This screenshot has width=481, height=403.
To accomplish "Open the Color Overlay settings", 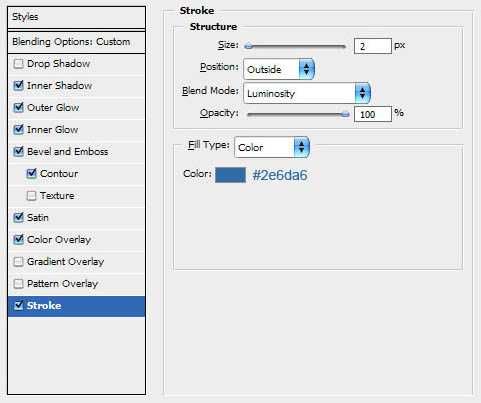I will pyautogui.click(x=76, y=240).
